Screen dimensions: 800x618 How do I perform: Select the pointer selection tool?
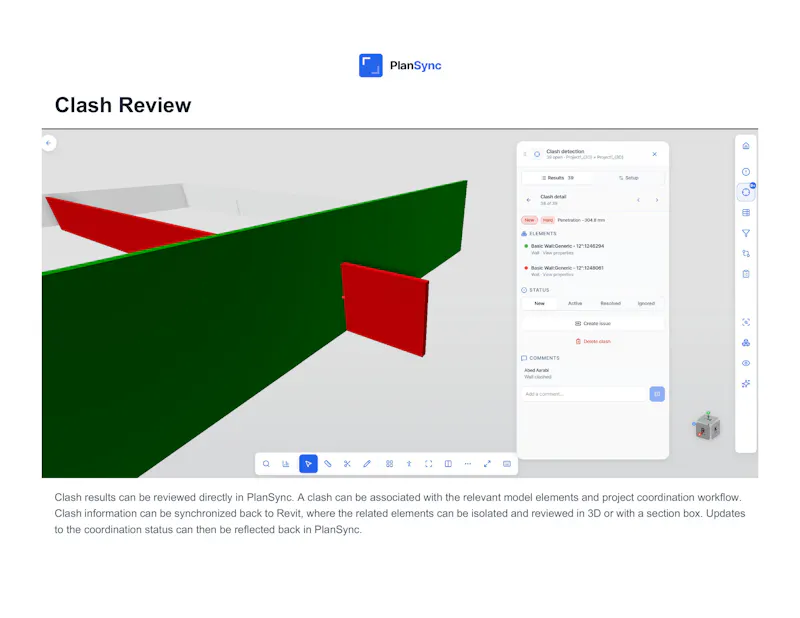click(308, 464)
